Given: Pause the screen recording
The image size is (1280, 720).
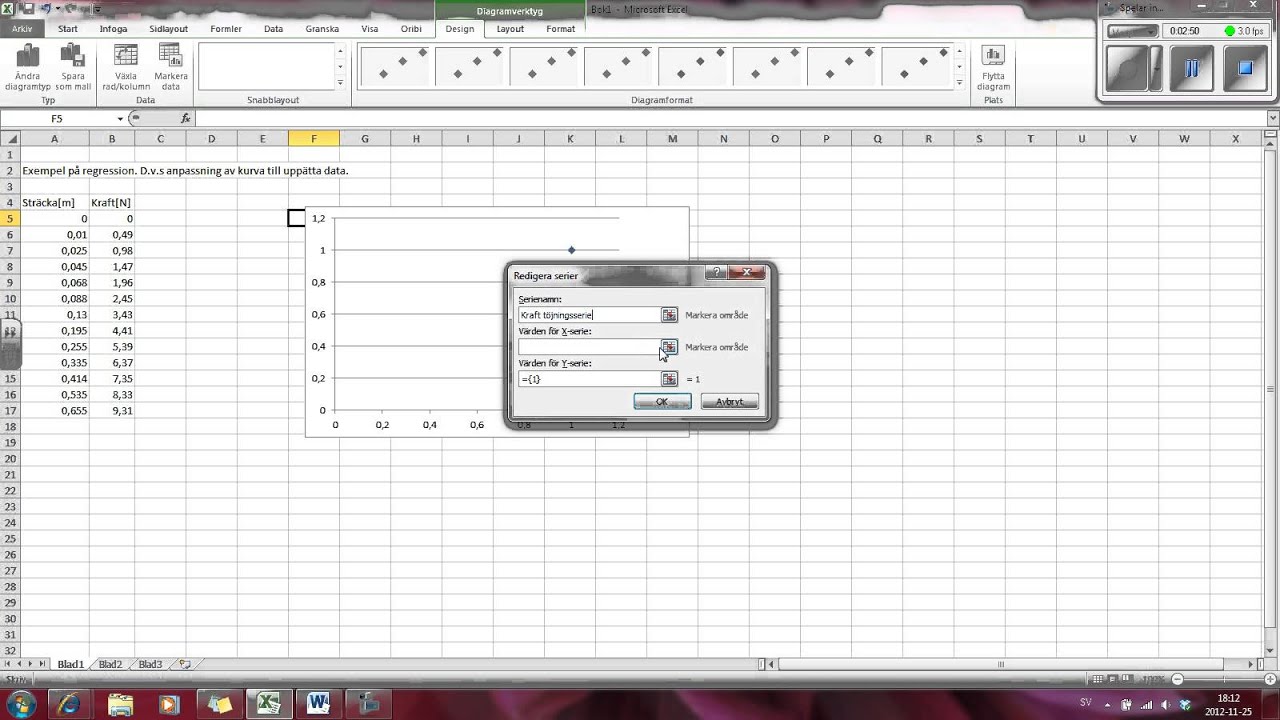Looking at the screenshot, I should [1191, 69].
